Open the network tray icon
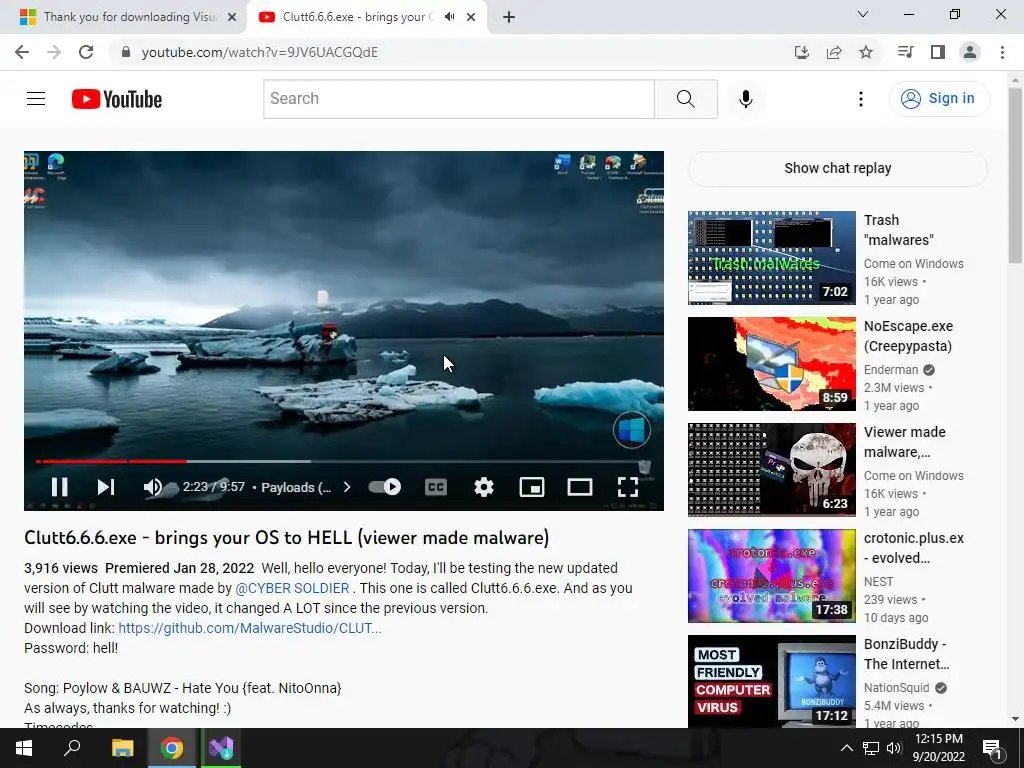This screenshot has height=768, width=1024. click(x=871, y=748)
